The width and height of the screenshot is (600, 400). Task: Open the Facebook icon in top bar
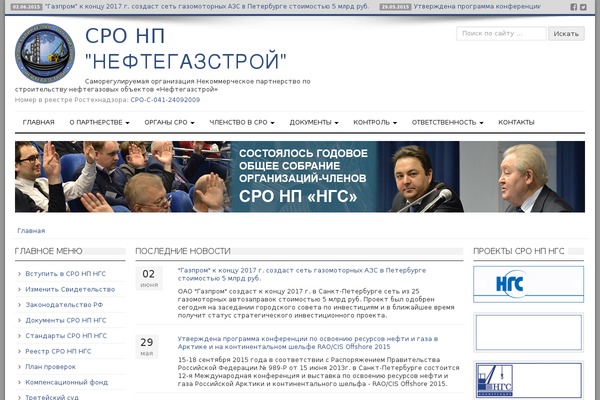[574, 7]
